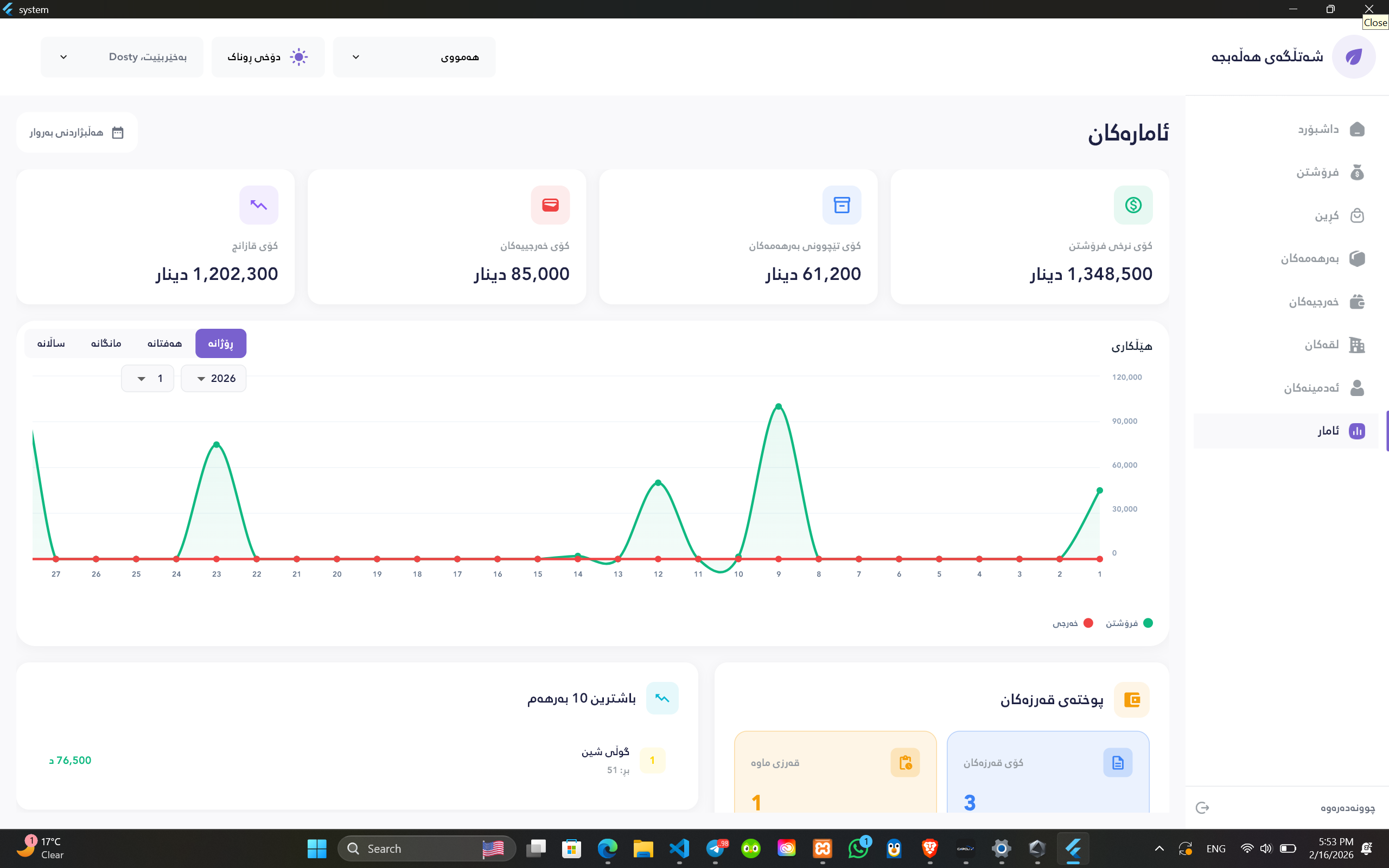This screenshot has height=868, width=1389.
Task: Toggle the دۆخی ڕوناک light mode switch
Action: (267, 57)
